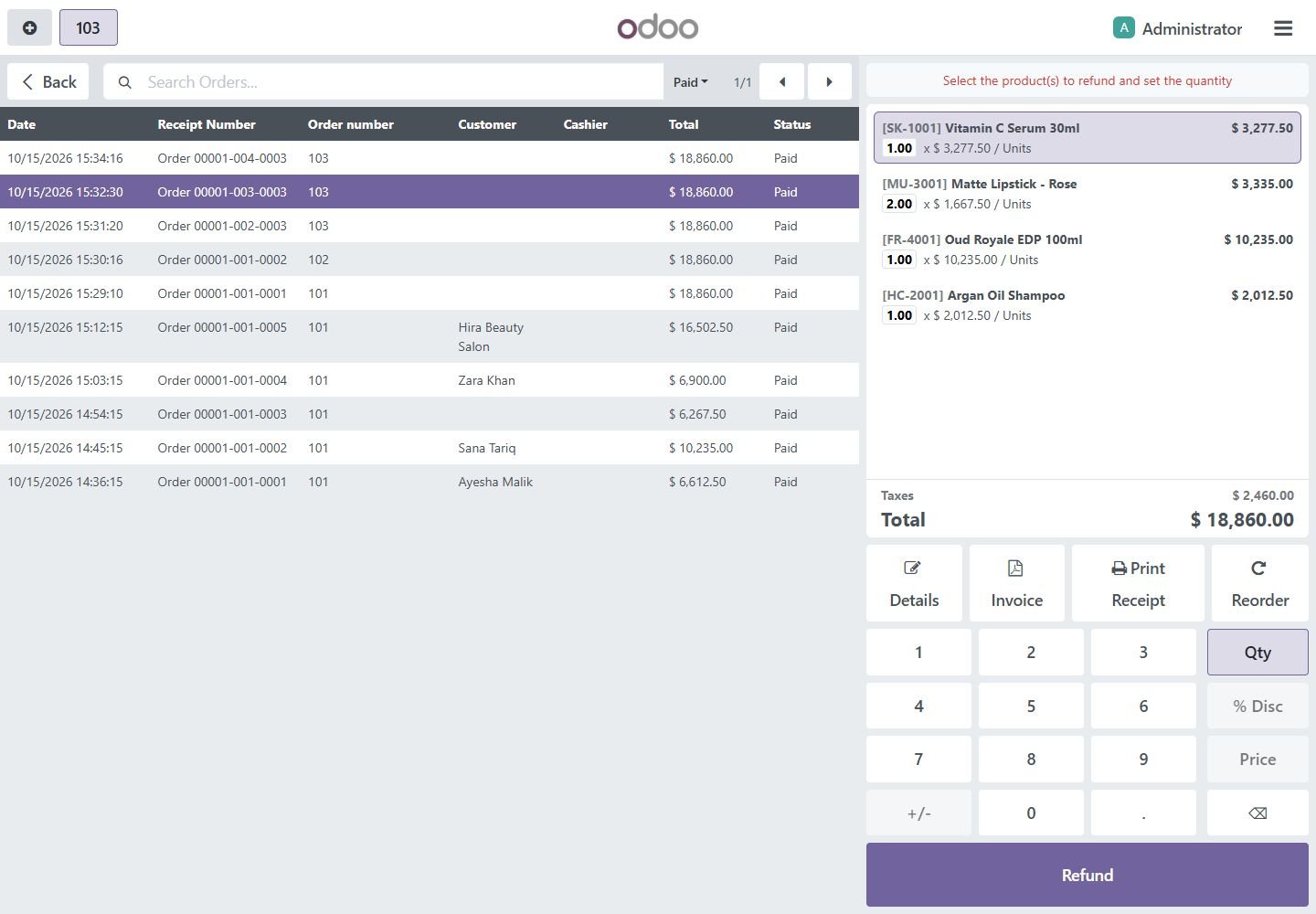Click the Zara Khan order row

[430, 380]
